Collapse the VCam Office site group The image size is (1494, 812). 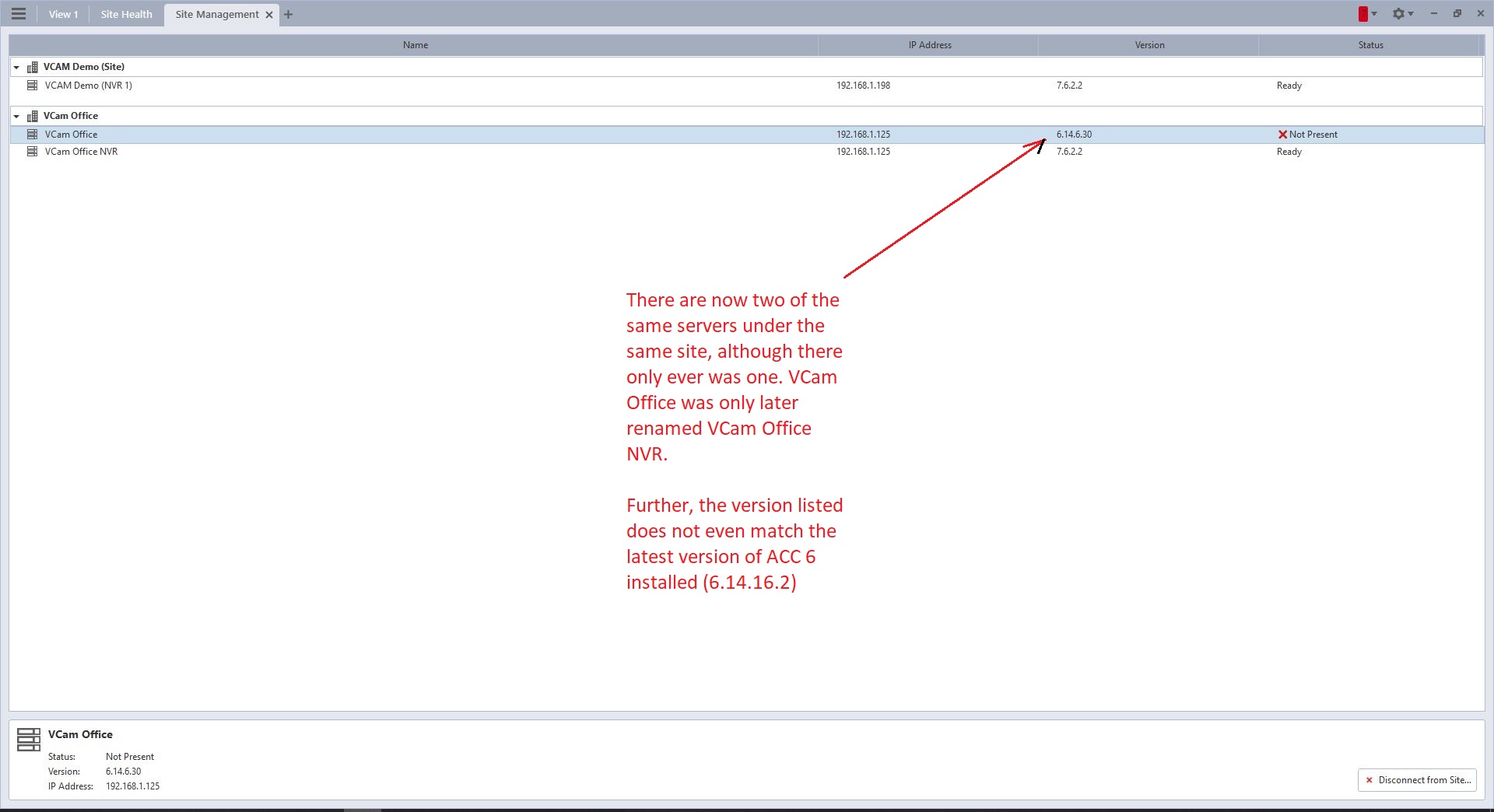pyautogui.click(x=16, y=116)
